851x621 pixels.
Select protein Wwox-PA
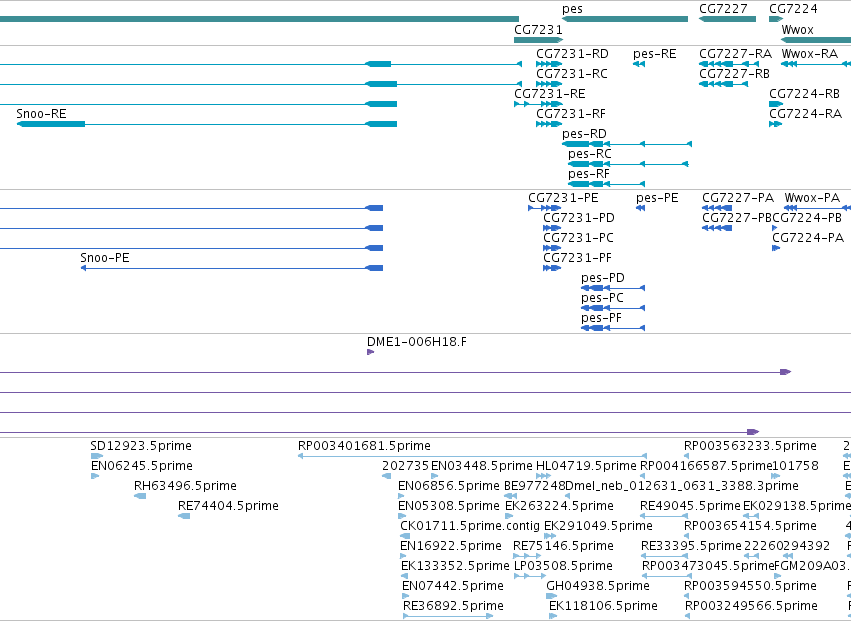817,208
